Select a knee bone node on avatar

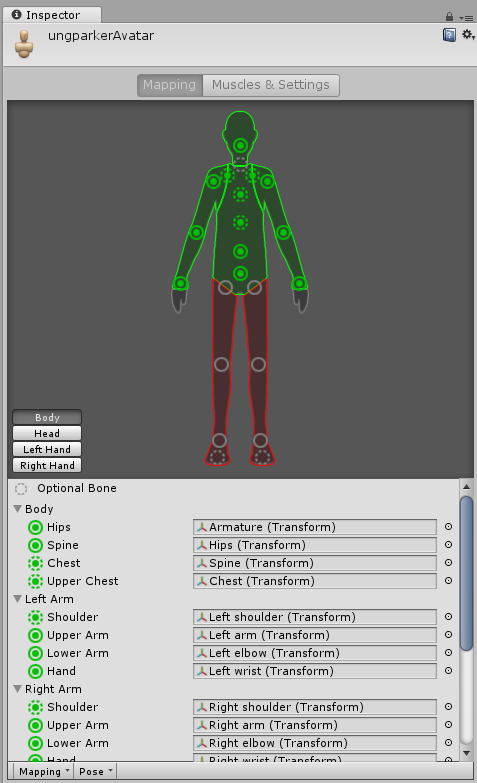pyautogui.click(x=221, y=364)
